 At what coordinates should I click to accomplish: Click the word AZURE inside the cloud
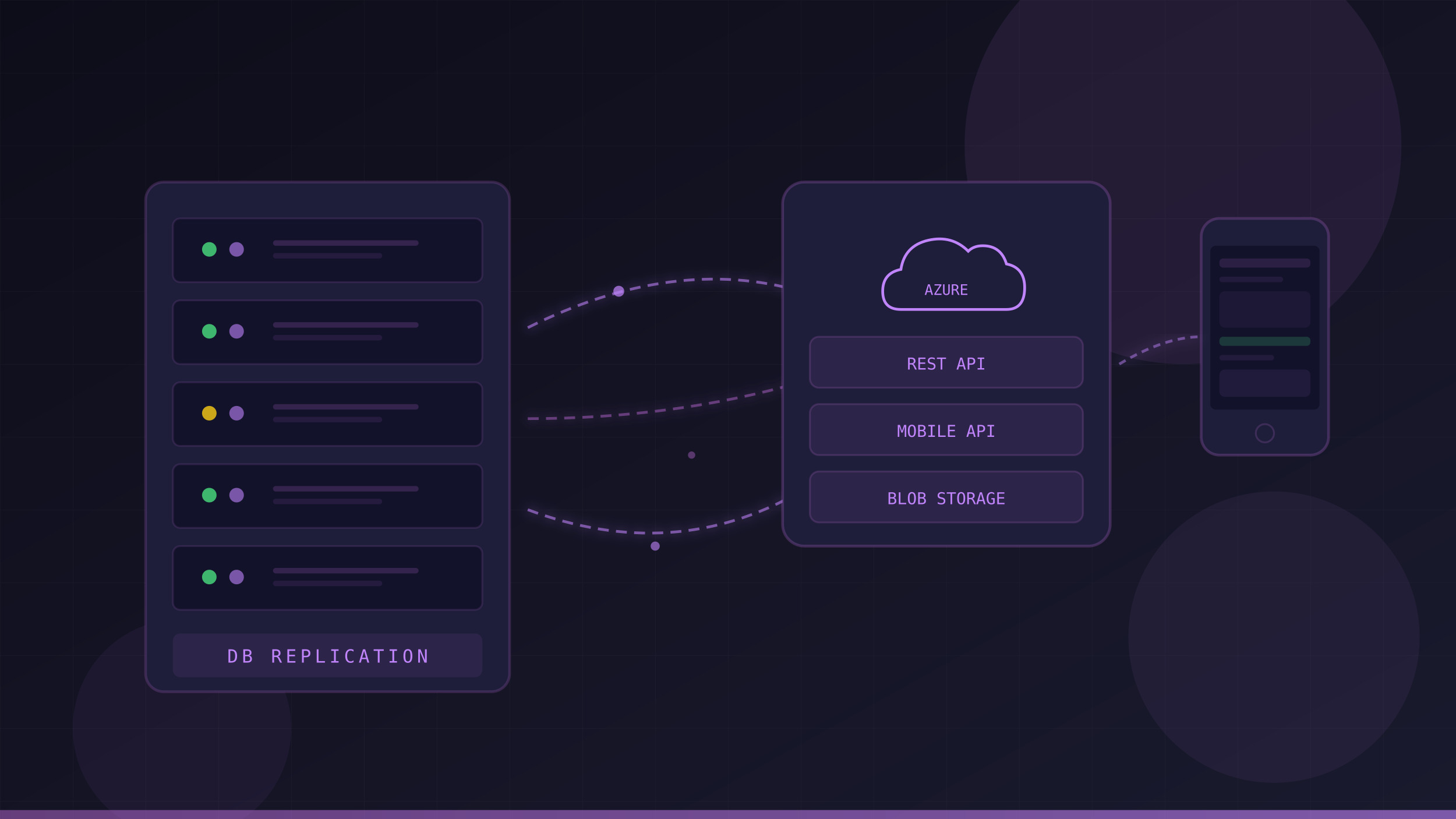(x=946, y=290)
